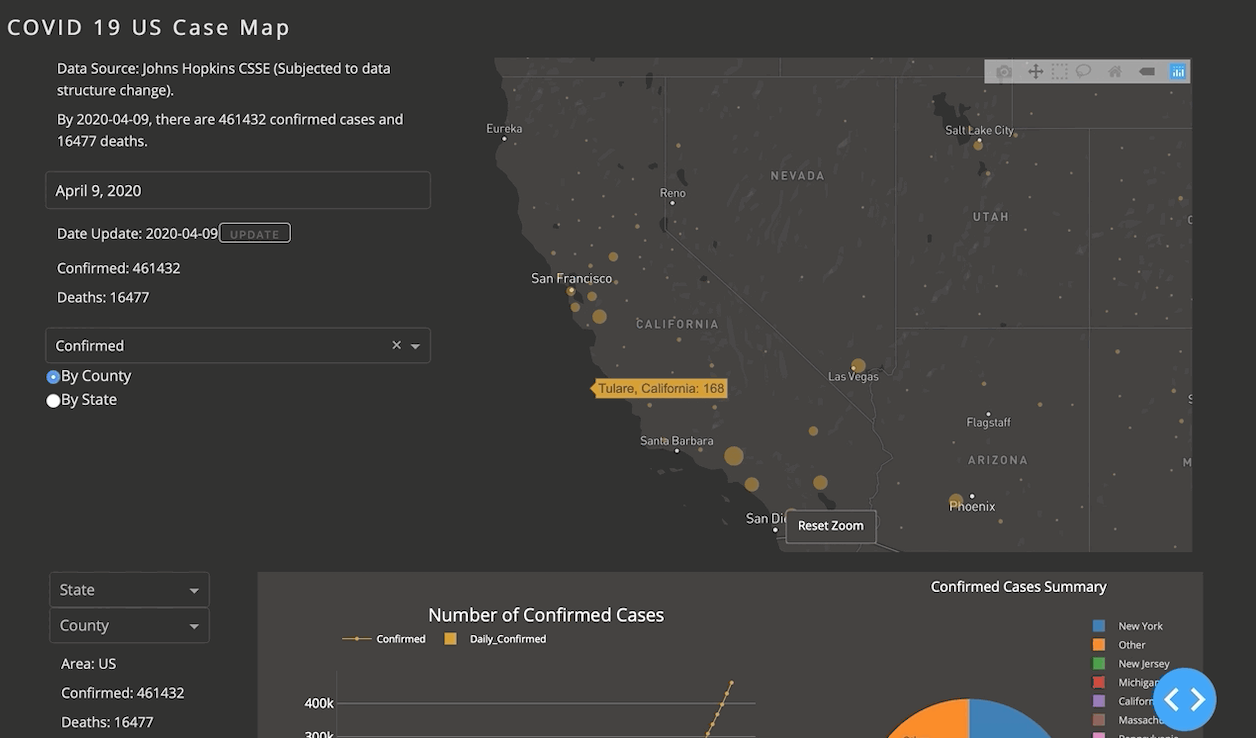Click the Massachusetts brown legend swatch
This screenshot has width=1256, height=738.
(x=1099, y=720)
